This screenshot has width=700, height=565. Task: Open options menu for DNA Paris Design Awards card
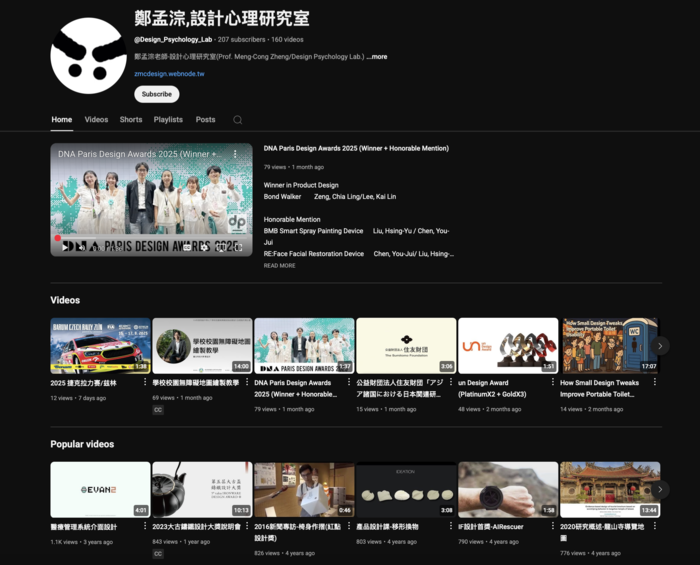point(349,382)
